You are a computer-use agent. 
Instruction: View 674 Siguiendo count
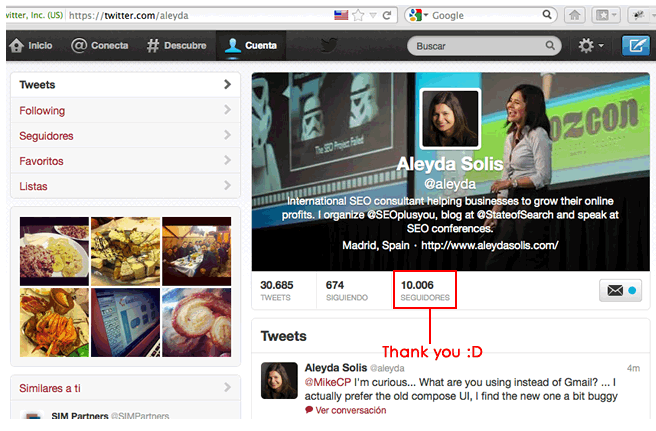(347, 290)
